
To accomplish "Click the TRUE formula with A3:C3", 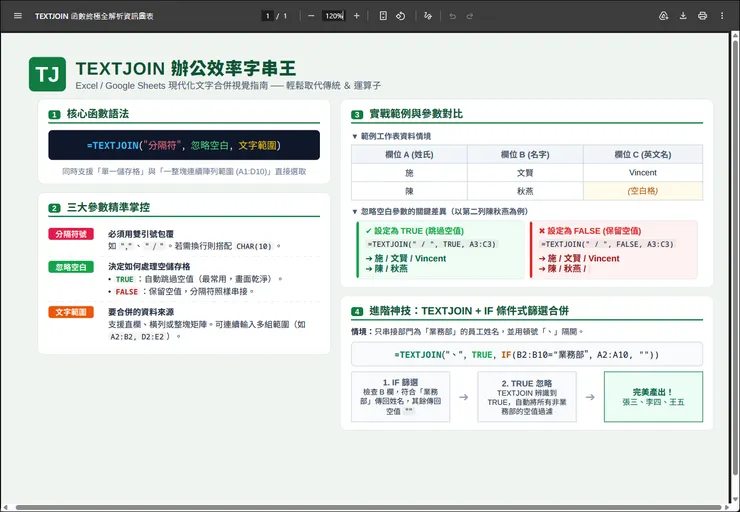I will (432, 244).
